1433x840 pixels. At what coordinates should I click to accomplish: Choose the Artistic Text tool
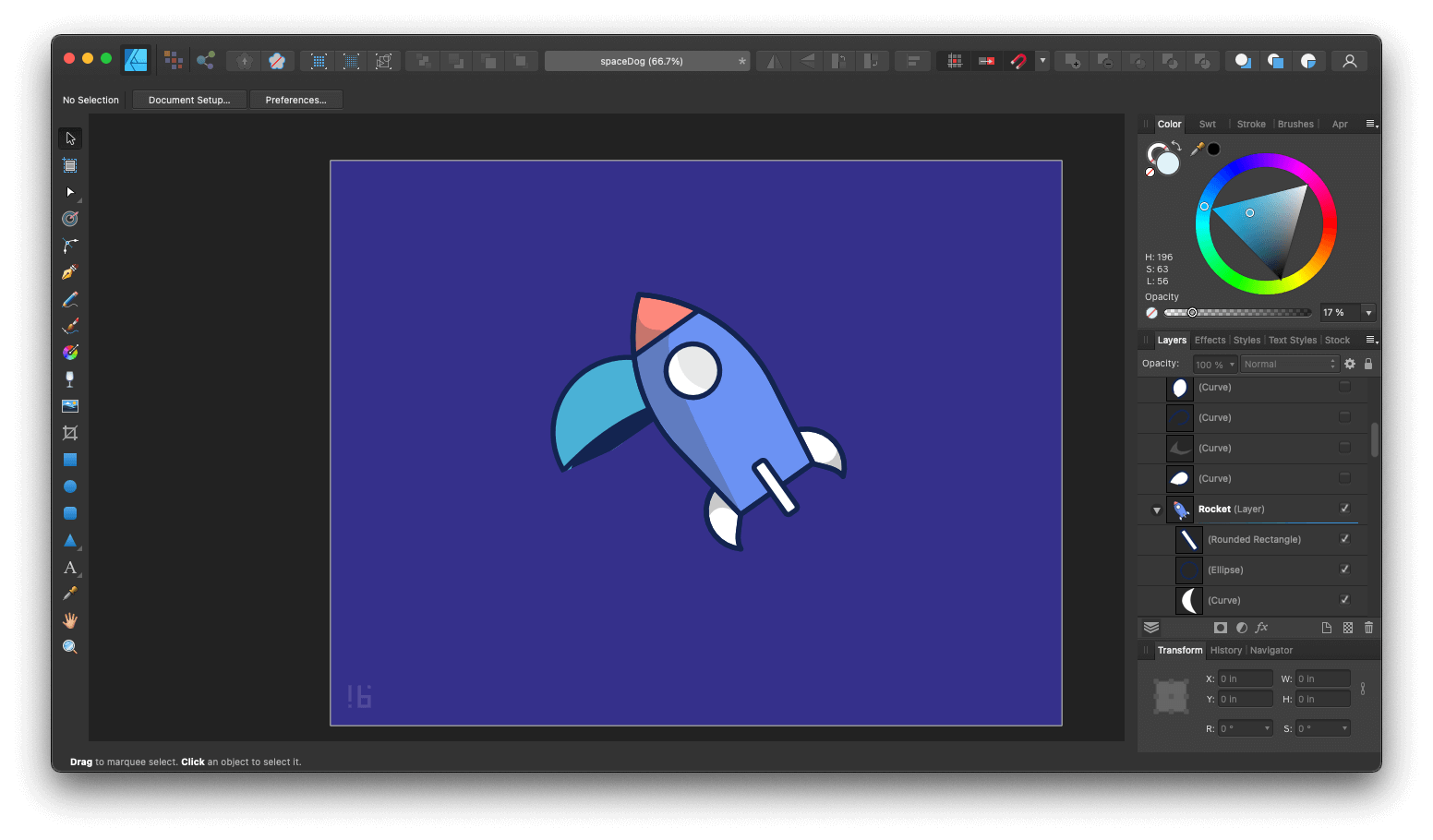69,568
